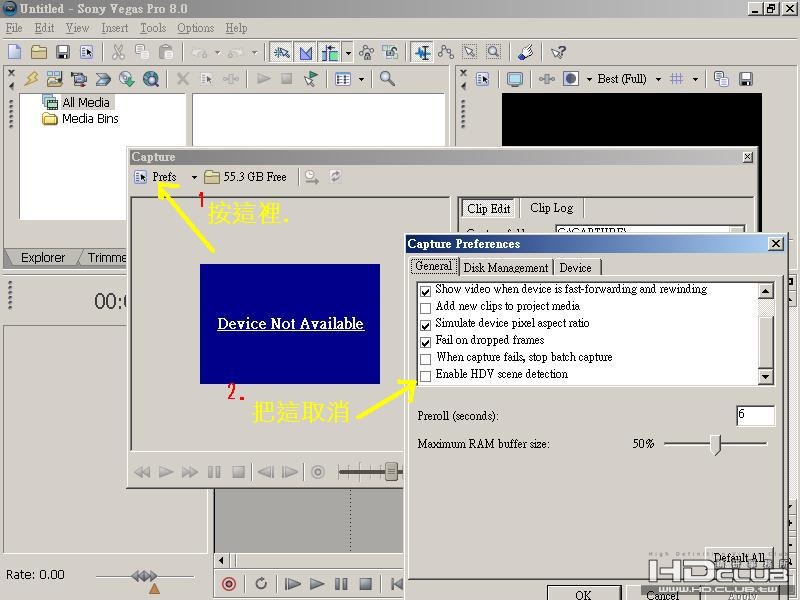Click Import Media icon in Project Media
Image resolution: width=800 pixels, height=600 pixels.
55,79
